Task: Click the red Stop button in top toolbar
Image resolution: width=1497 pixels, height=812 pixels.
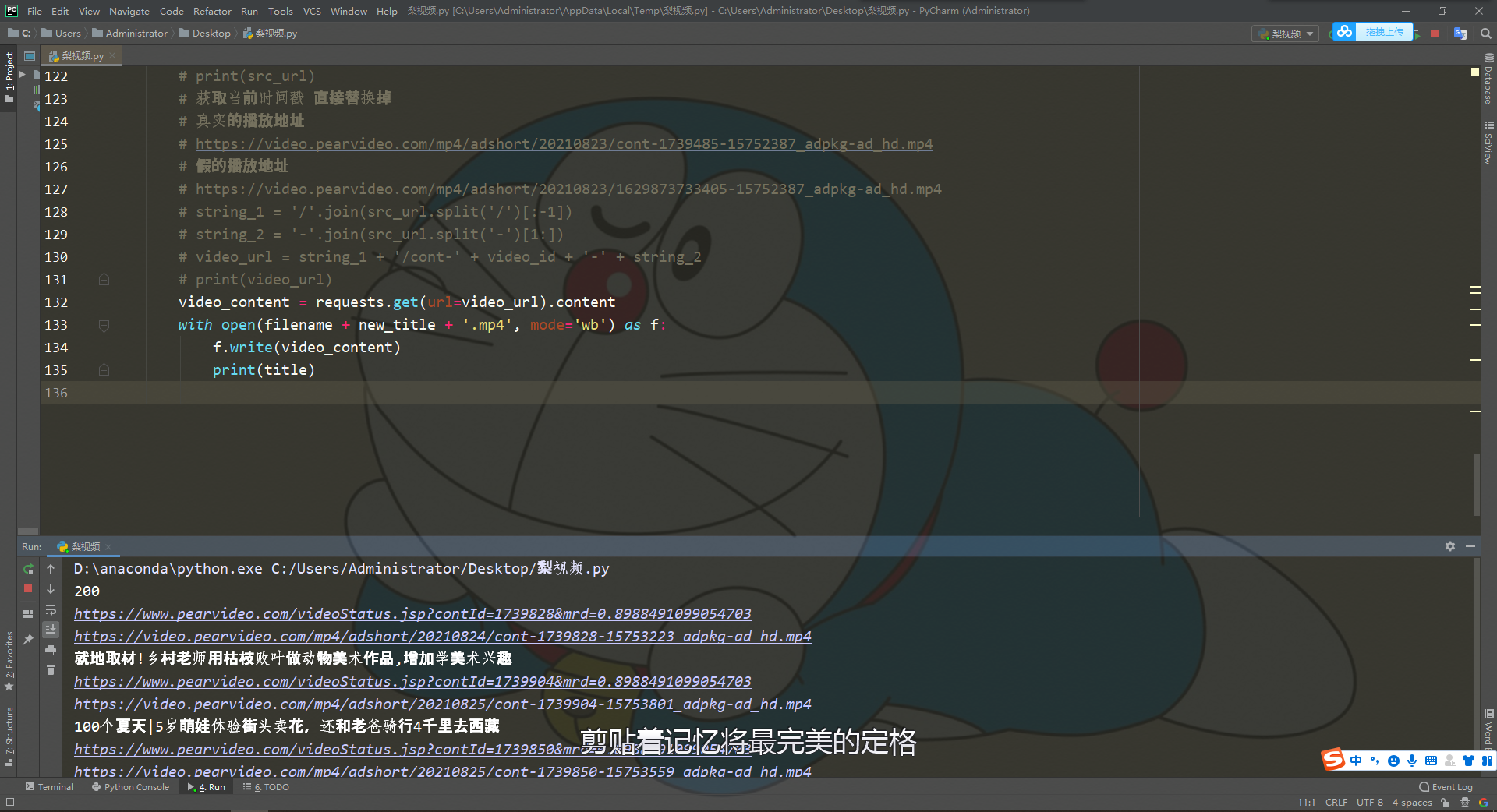Action: click(x=1435, y=34)
